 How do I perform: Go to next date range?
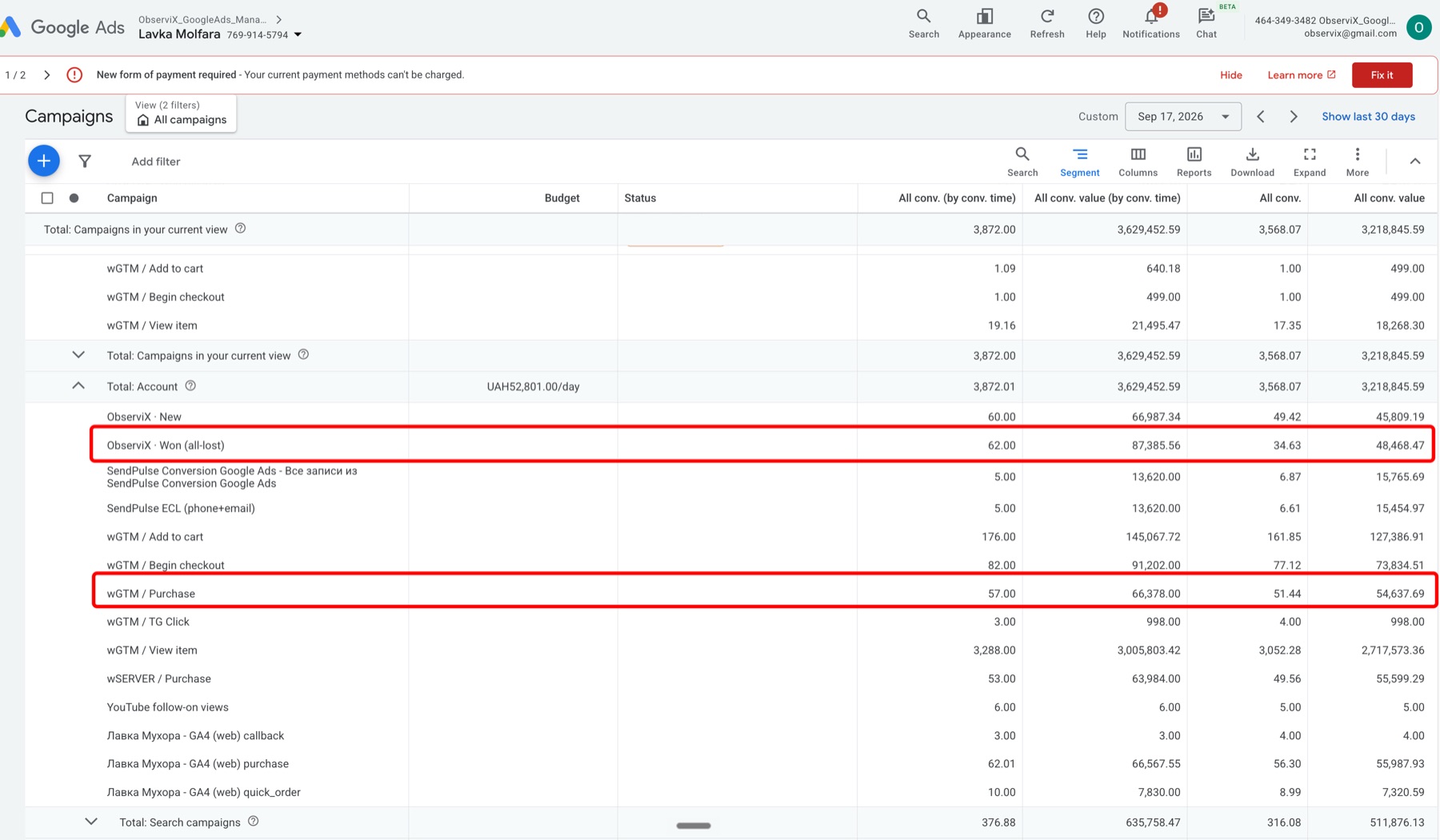[x=1293, y=116]
